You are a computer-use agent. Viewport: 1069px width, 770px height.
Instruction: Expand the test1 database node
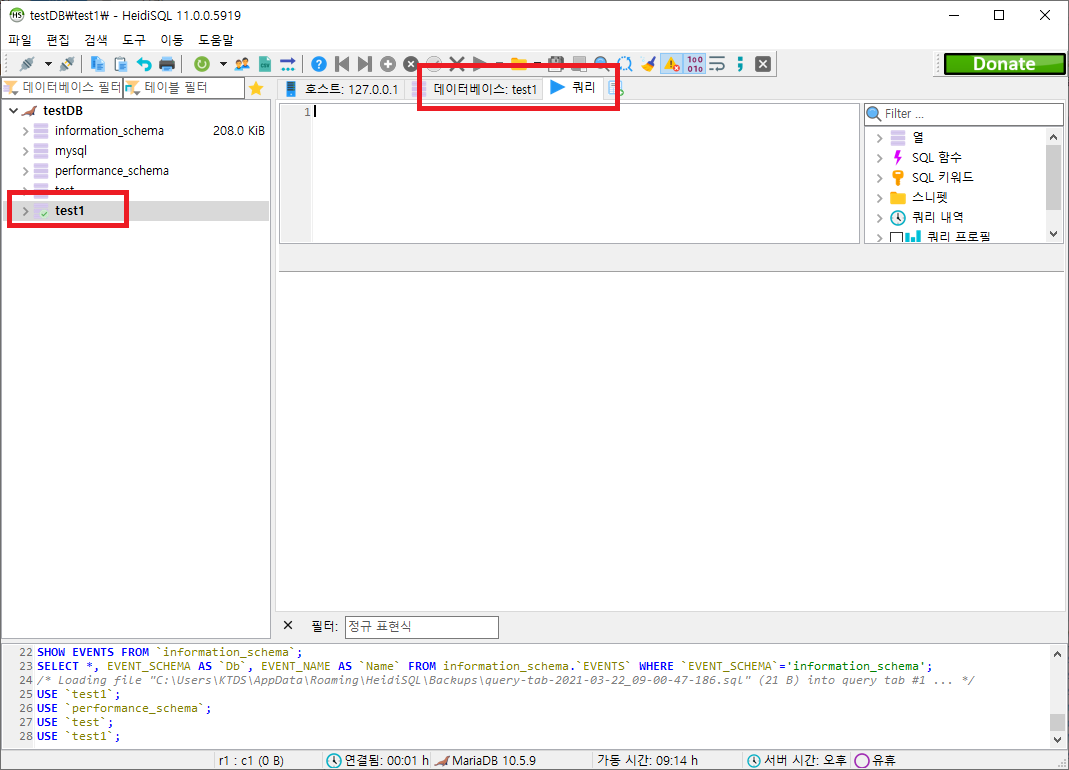pyautogui.click(x=25, y=211)
